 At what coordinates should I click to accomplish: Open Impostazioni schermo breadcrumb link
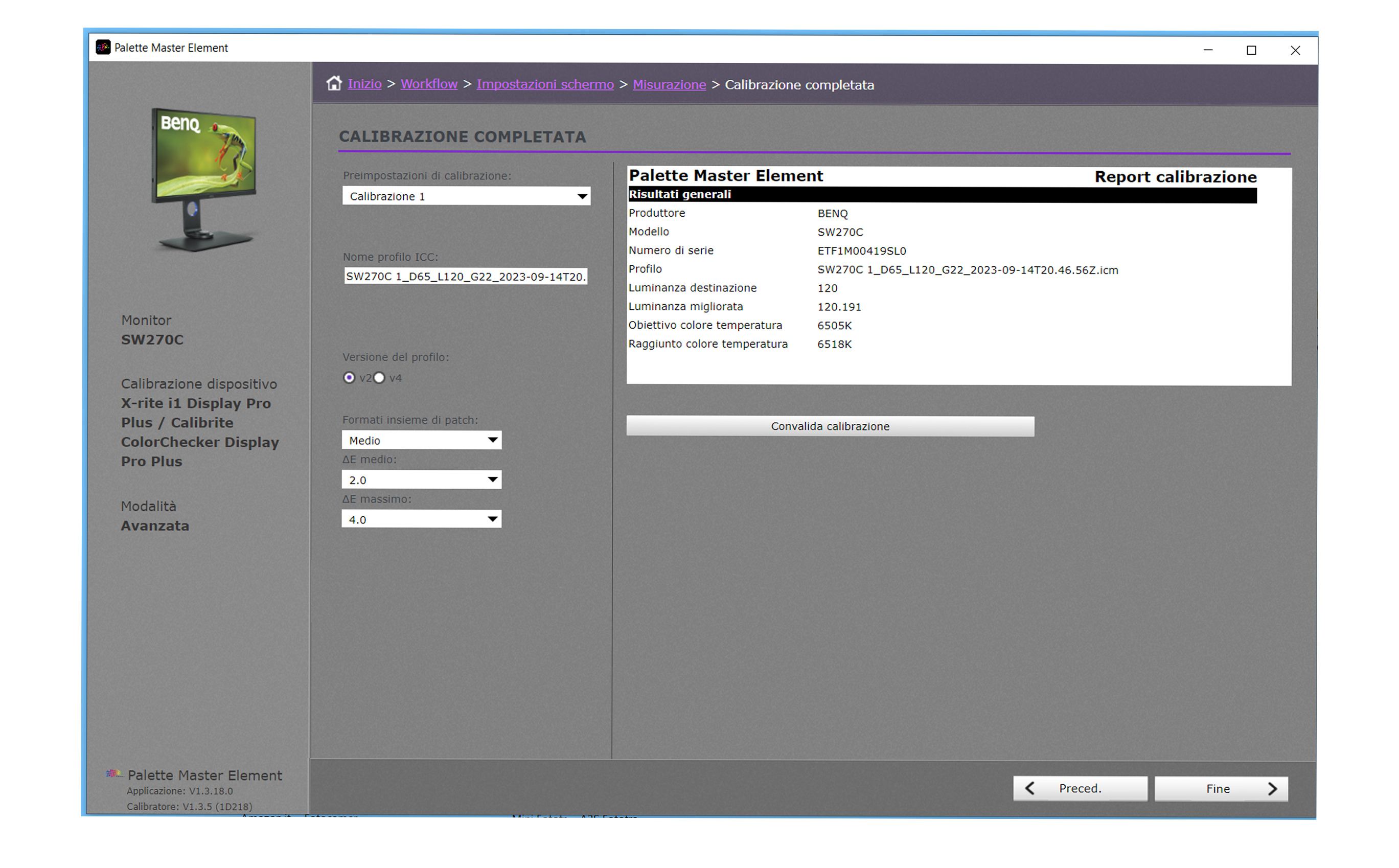point(545,84)
